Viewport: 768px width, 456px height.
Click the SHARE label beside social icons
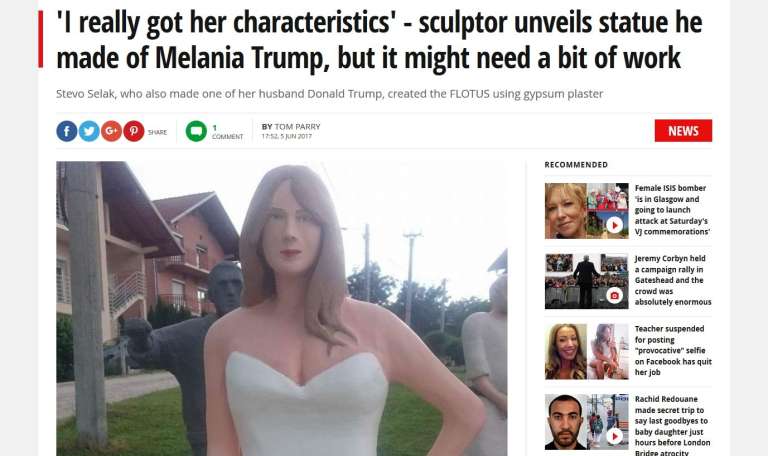(157, 132)
